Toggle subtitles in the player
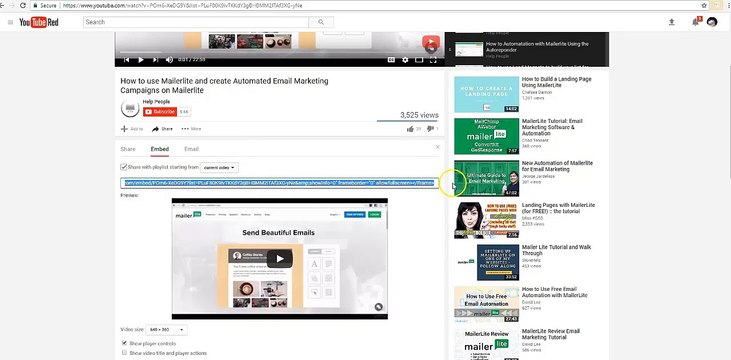731x360 pixels. [x=392, y=60]
